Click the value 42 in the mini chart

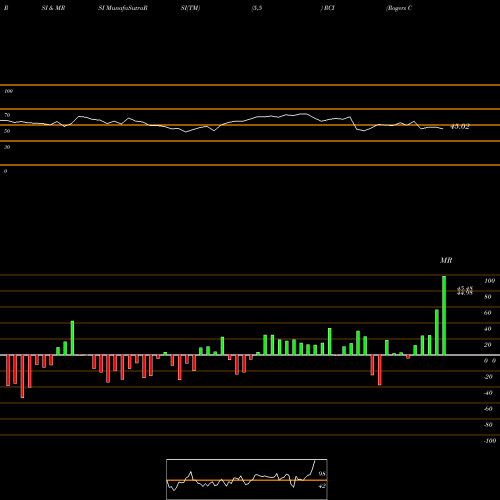click(x=322, y=486)
